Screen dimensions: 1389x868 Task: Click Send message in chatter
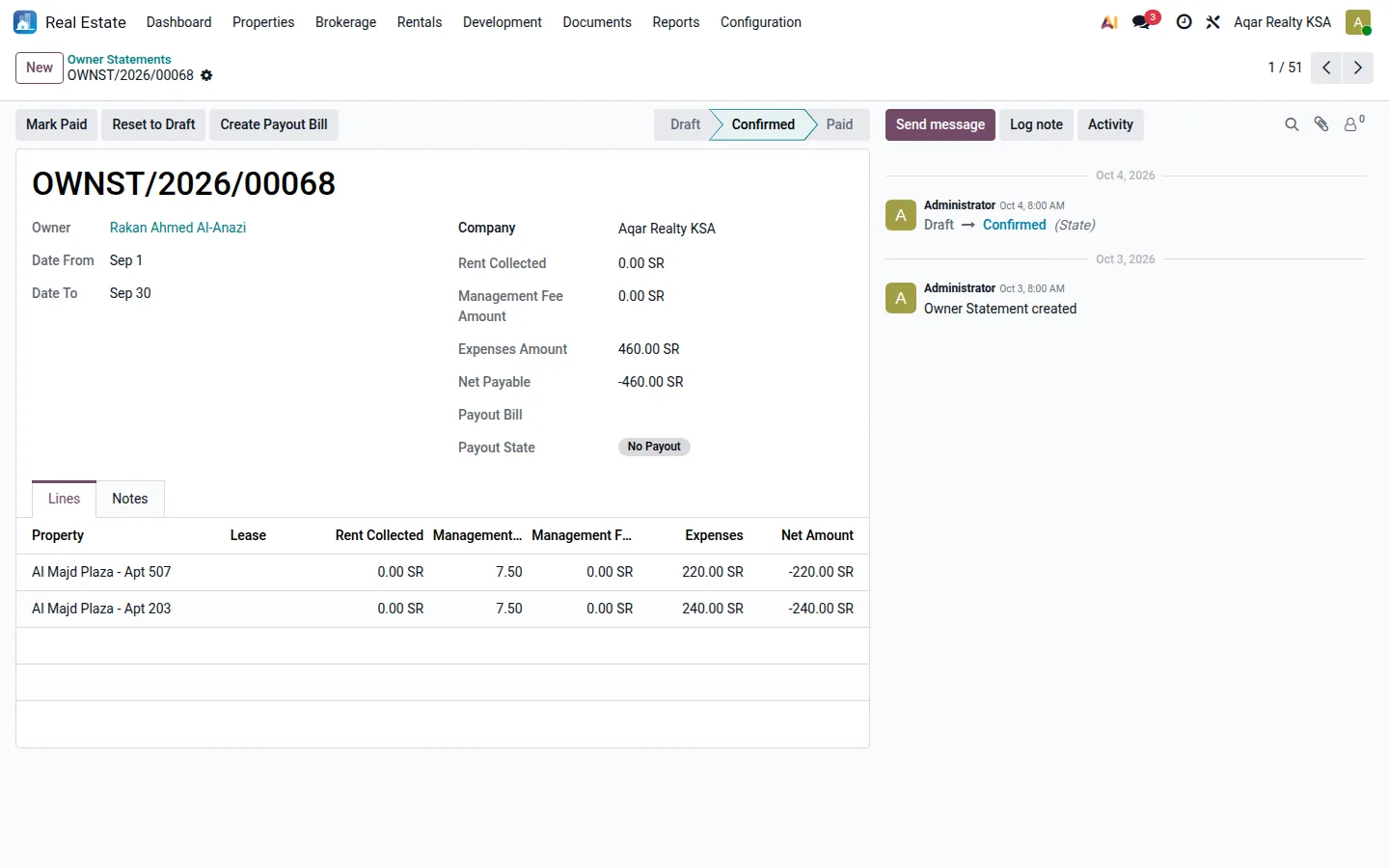point(940,124)
